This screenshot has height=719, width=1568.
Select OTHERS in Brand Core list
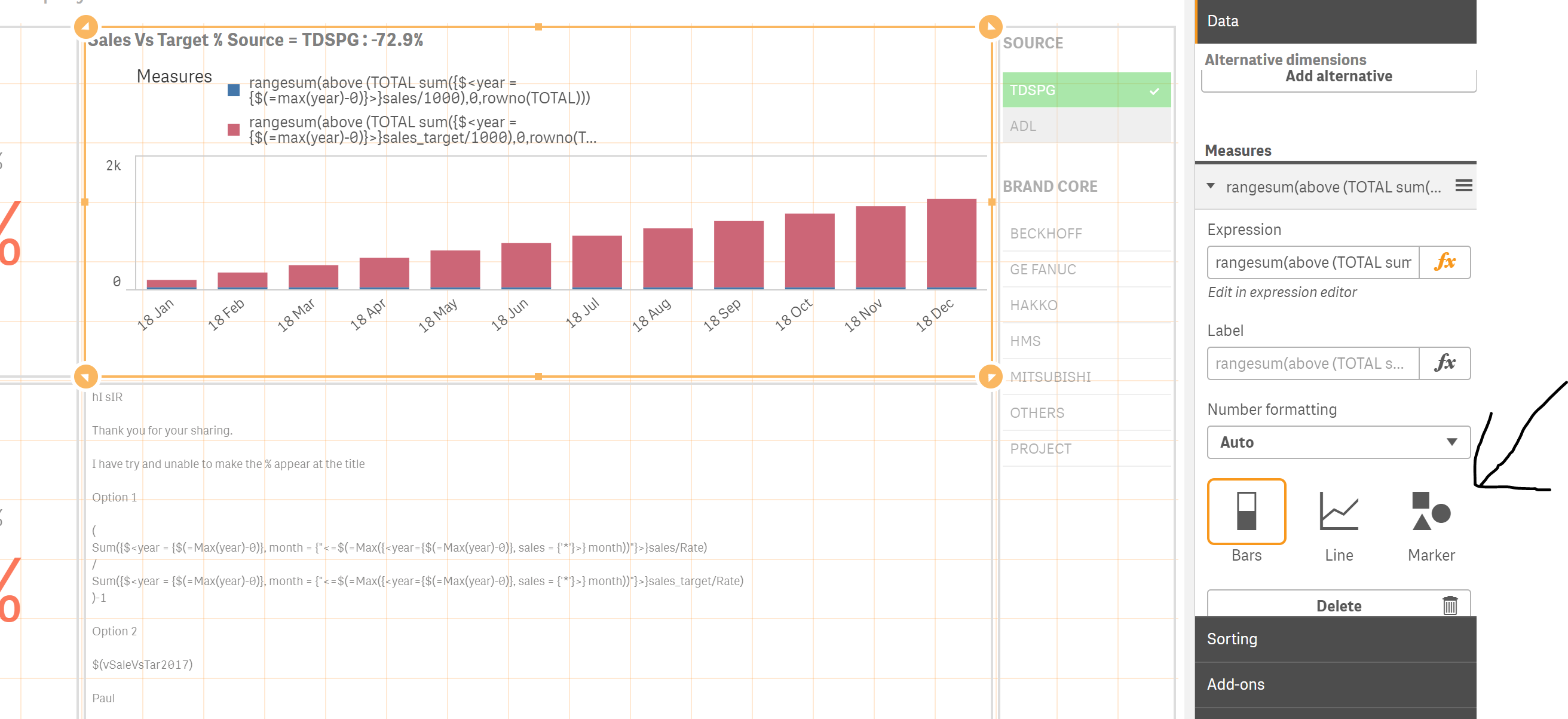click(x=1086, y=414)
